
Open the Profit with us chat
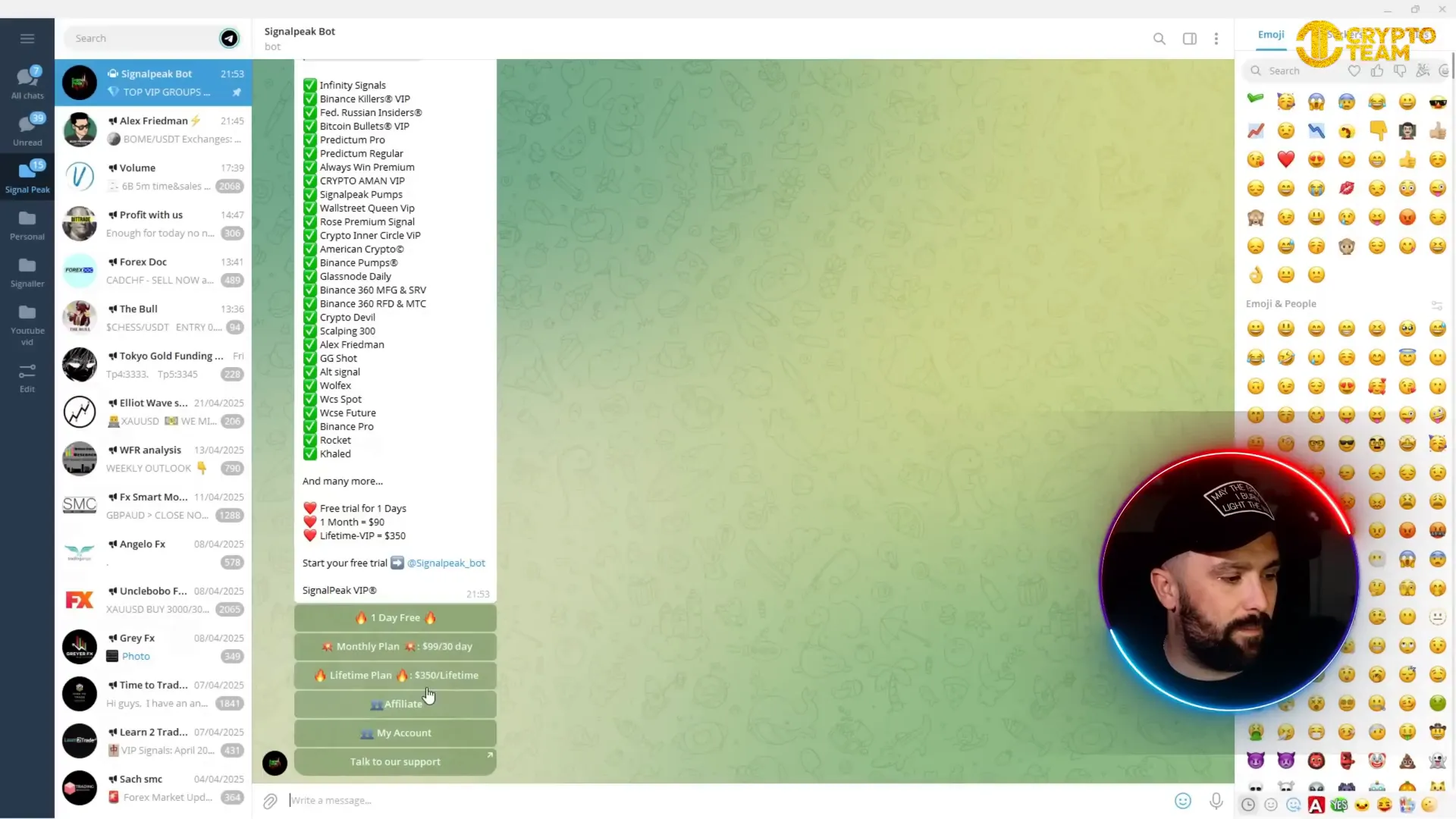coord(153,224)
